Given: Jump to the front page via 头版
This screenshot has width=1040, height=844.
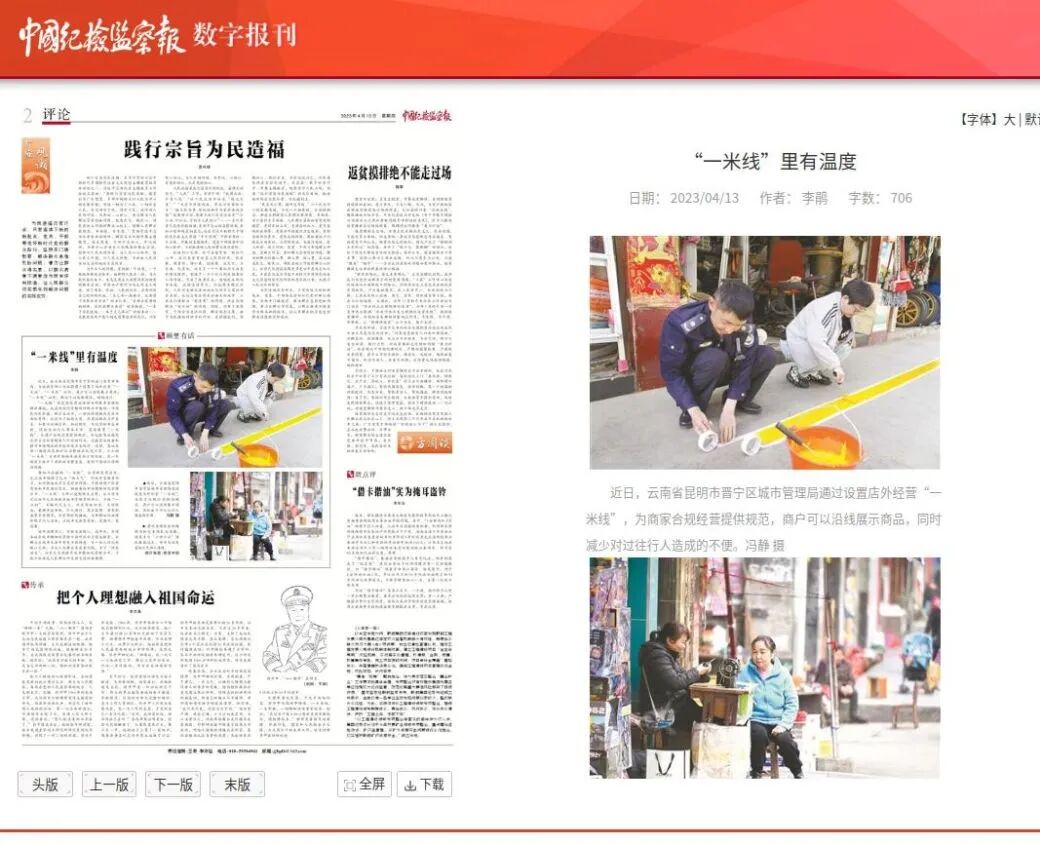Looking at the screenshot, I should (46, 785).
